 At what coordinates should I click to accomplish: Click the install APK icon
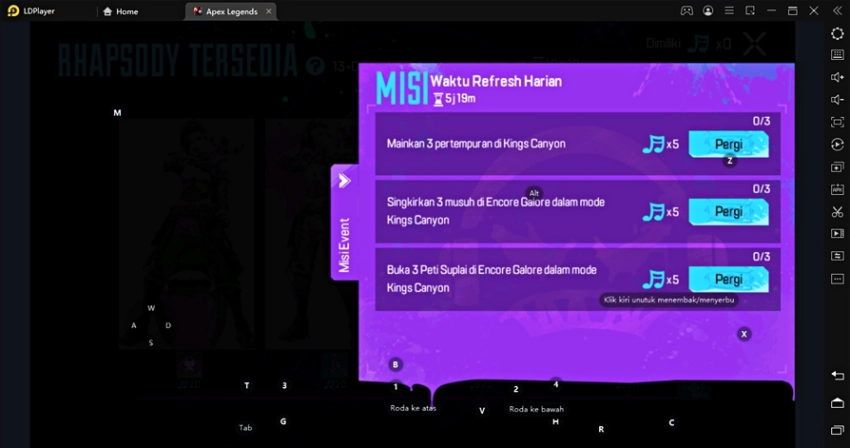tap(837, 189)
